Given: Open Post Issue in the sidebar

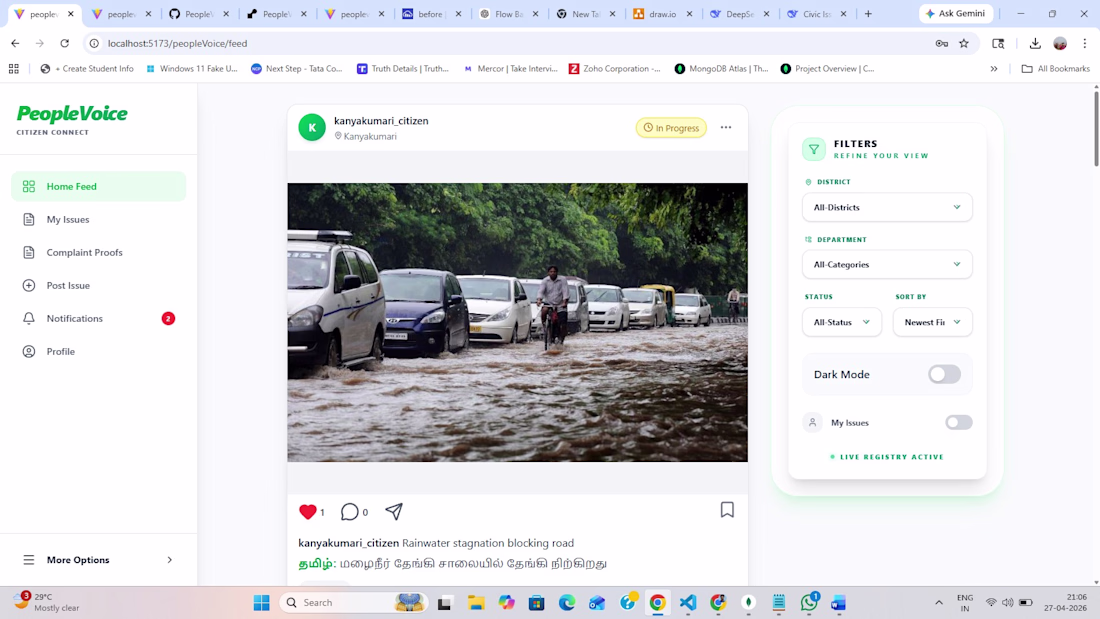Looking at the screenshot, I should [98, 286].
